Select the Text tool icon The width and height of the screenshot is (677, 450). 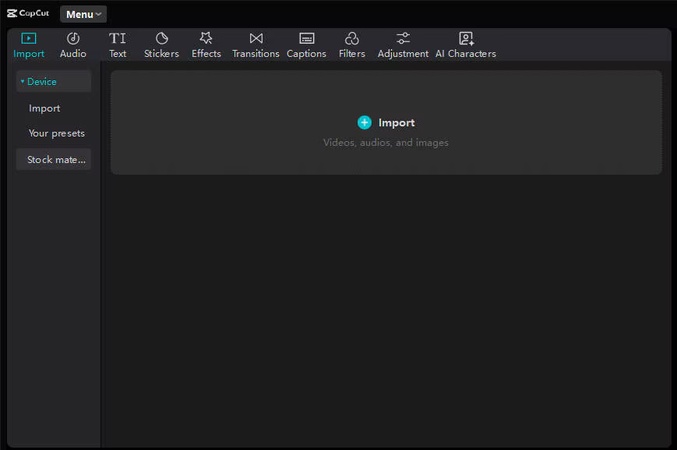(x=117, y=38)
